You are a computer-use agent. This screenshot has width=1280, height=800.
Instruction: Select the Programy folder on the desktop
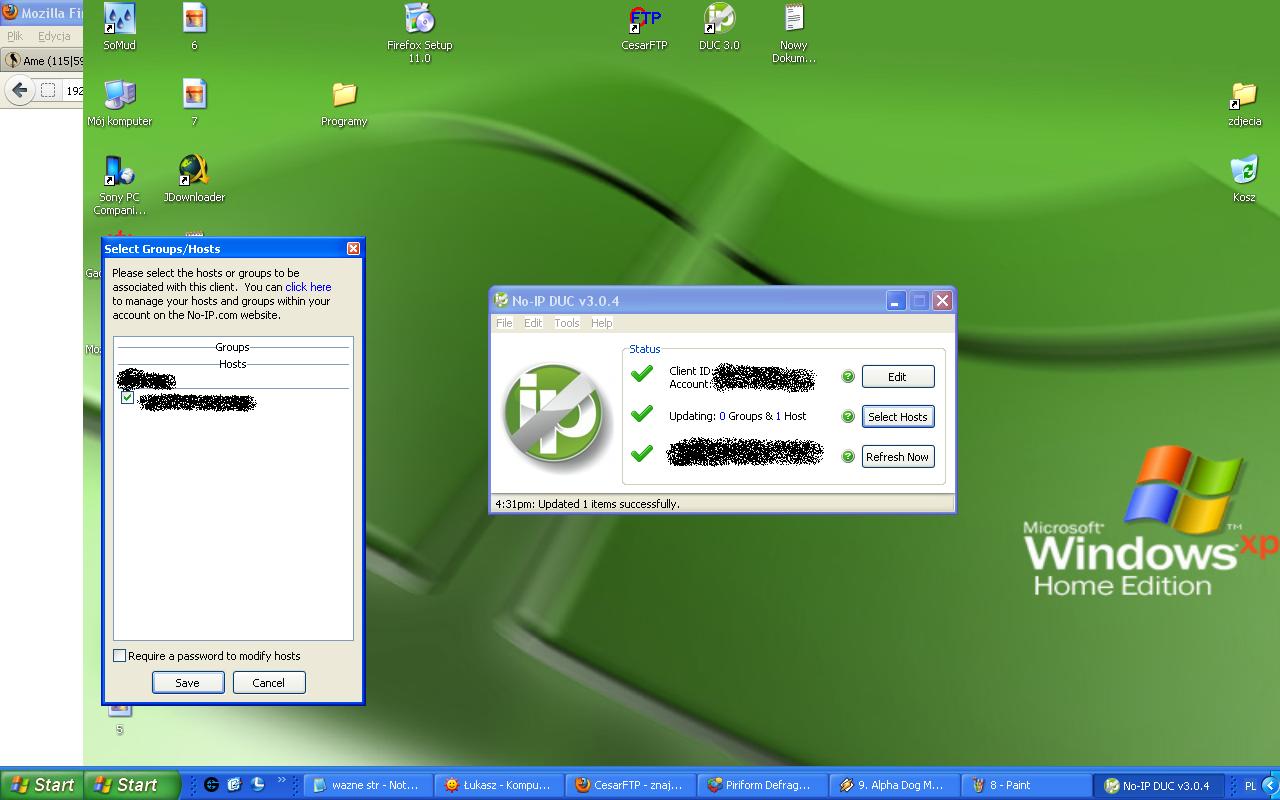click(344, 103)
